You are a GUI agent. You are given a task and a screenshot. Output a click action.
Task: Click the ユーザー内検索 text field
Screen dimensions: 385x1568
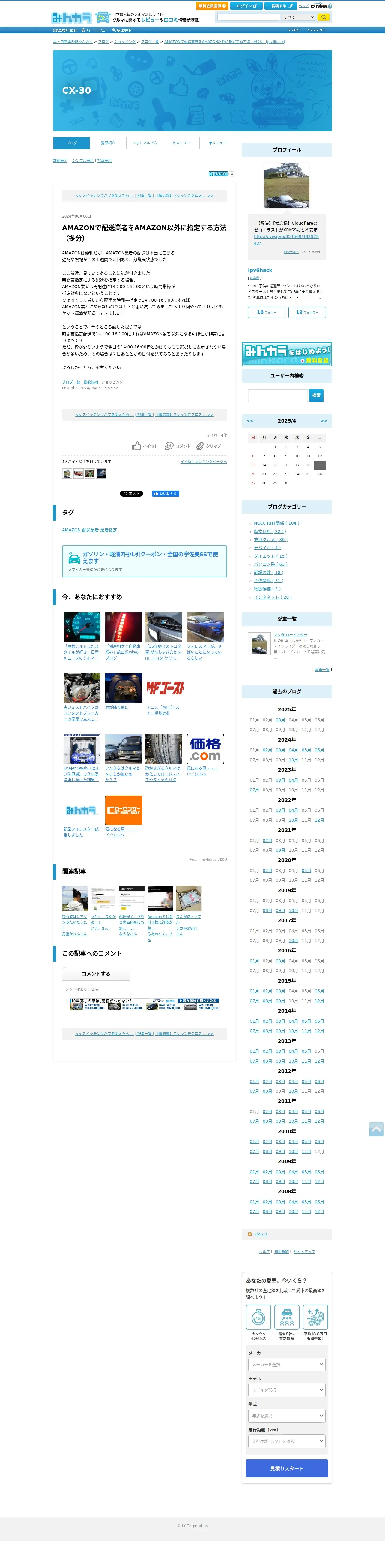(278, 395)
